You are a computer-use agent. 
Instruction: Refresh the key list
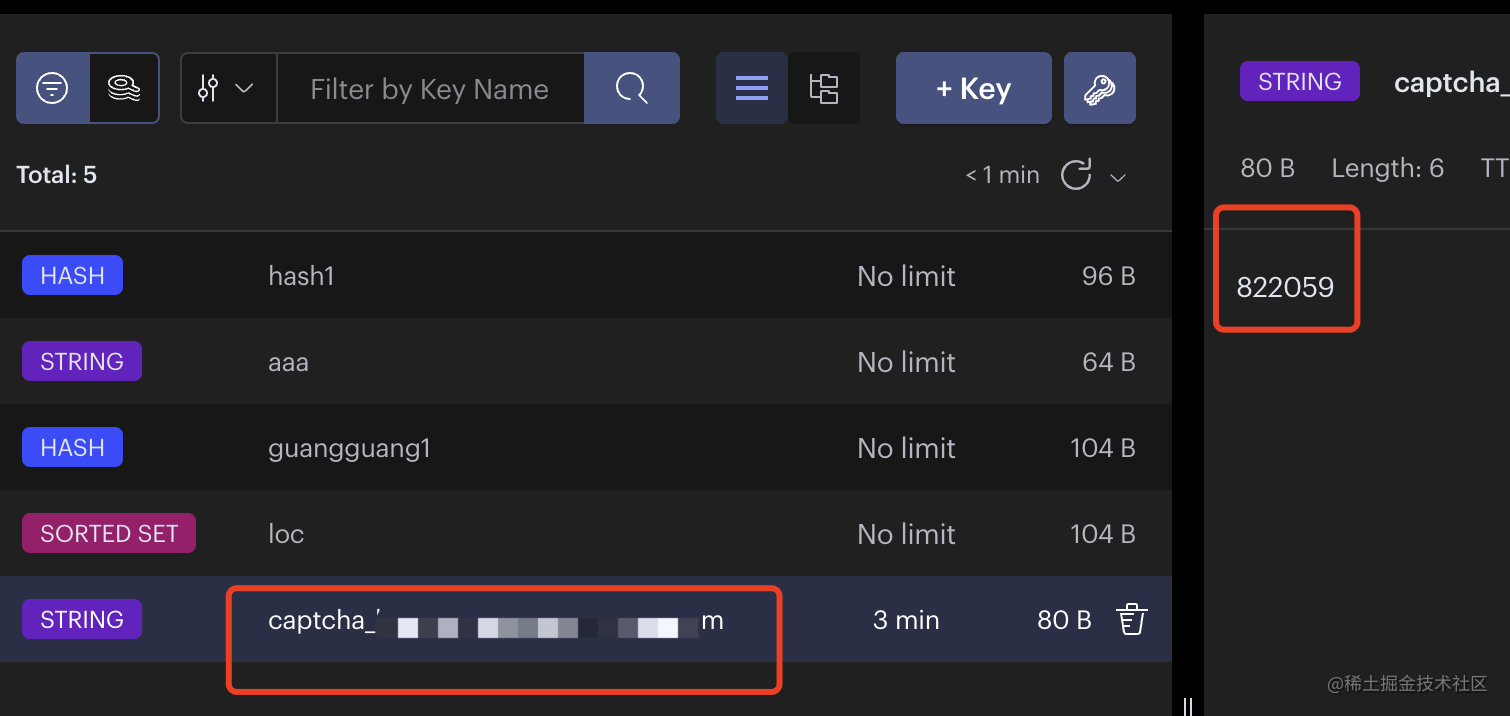1075,175
